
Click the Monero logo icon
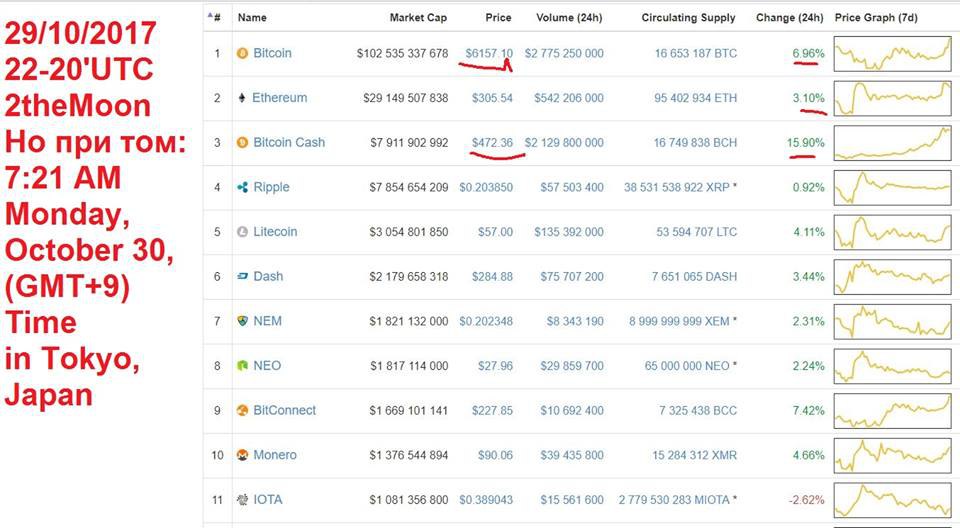(x=242, y=455)
